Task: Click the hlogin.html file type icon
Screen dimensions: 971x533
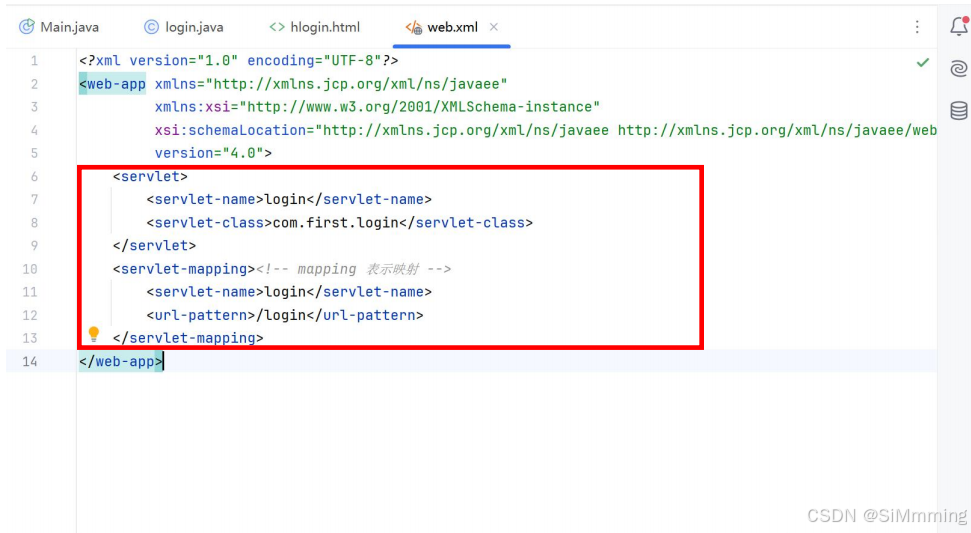Action: coord(277,27)
